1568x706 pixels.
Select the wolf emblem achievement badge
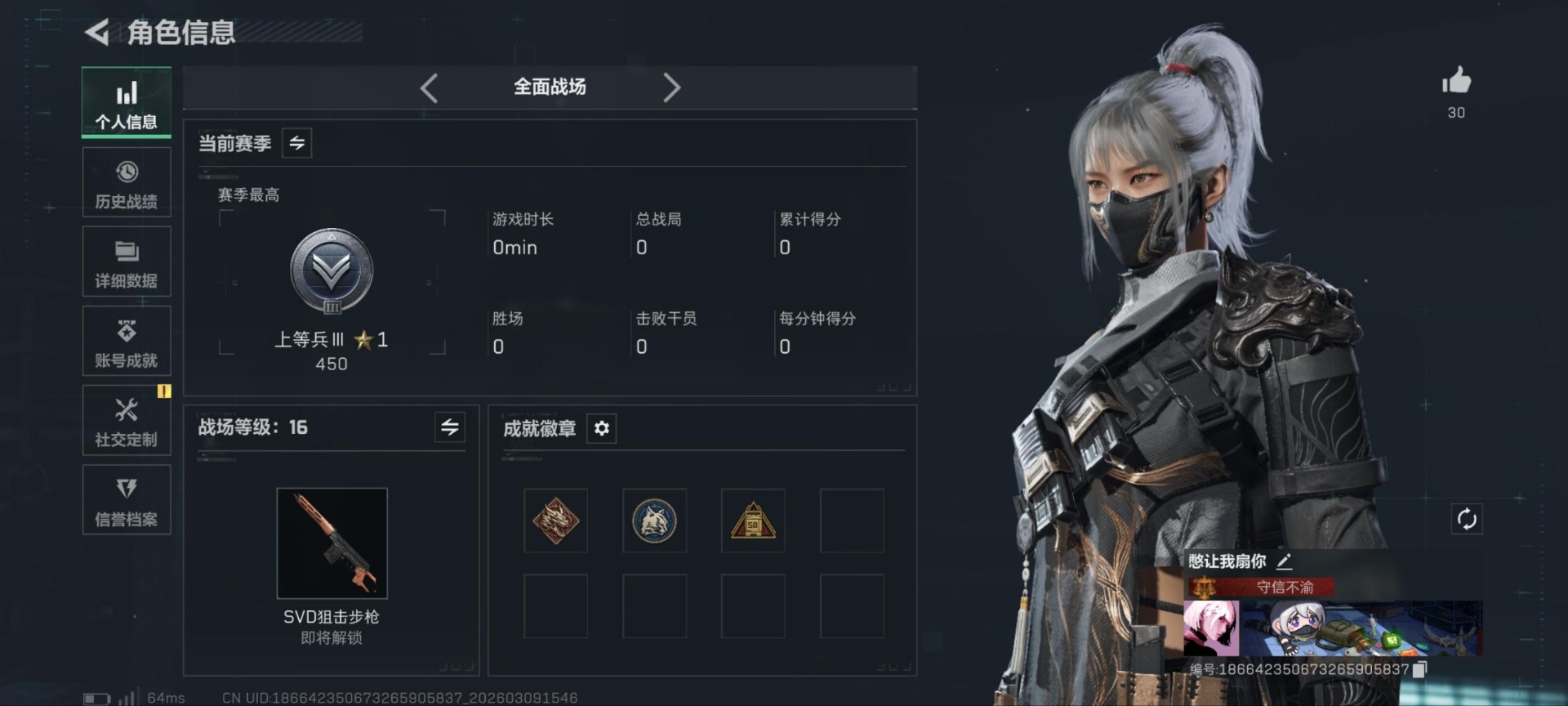[654, 521]
